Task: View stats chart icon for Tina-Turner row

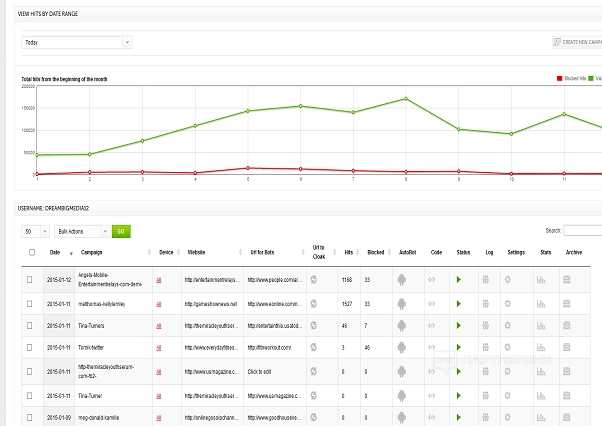Action: point(541,396)
